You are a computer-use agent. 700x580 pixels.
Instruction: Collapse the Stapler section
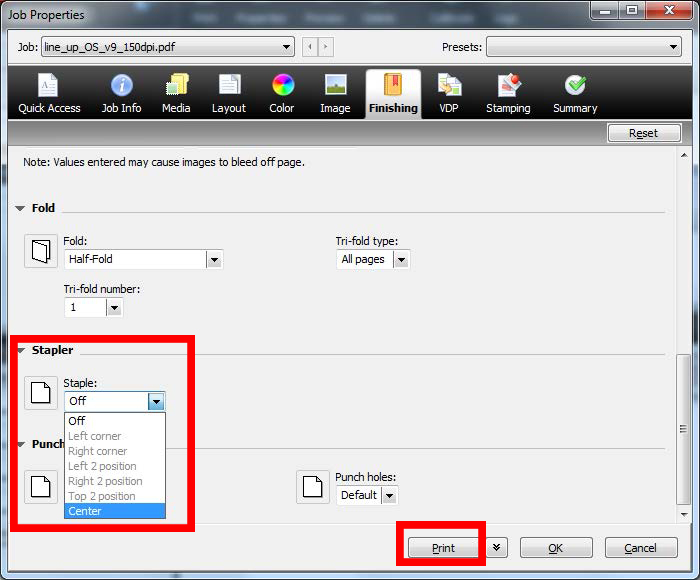(21, 351)
